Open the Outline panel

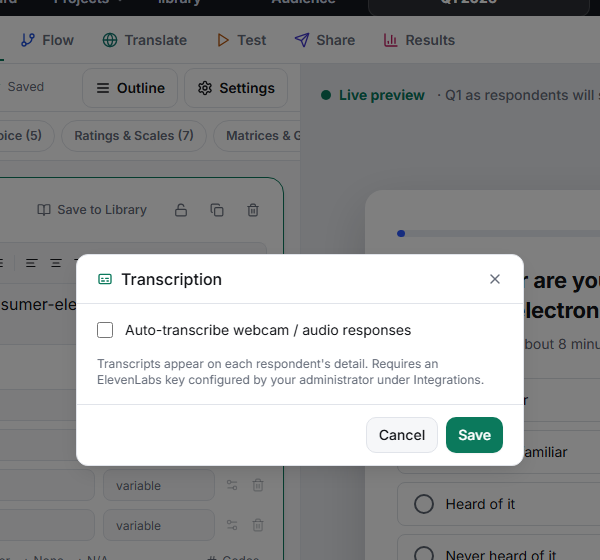point(130,88)
